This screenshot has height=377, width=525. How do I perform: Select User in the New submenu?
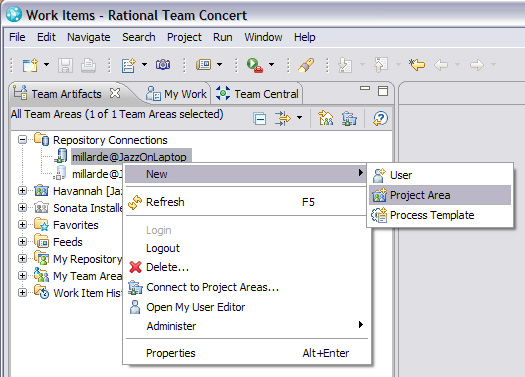click(440, 175)
